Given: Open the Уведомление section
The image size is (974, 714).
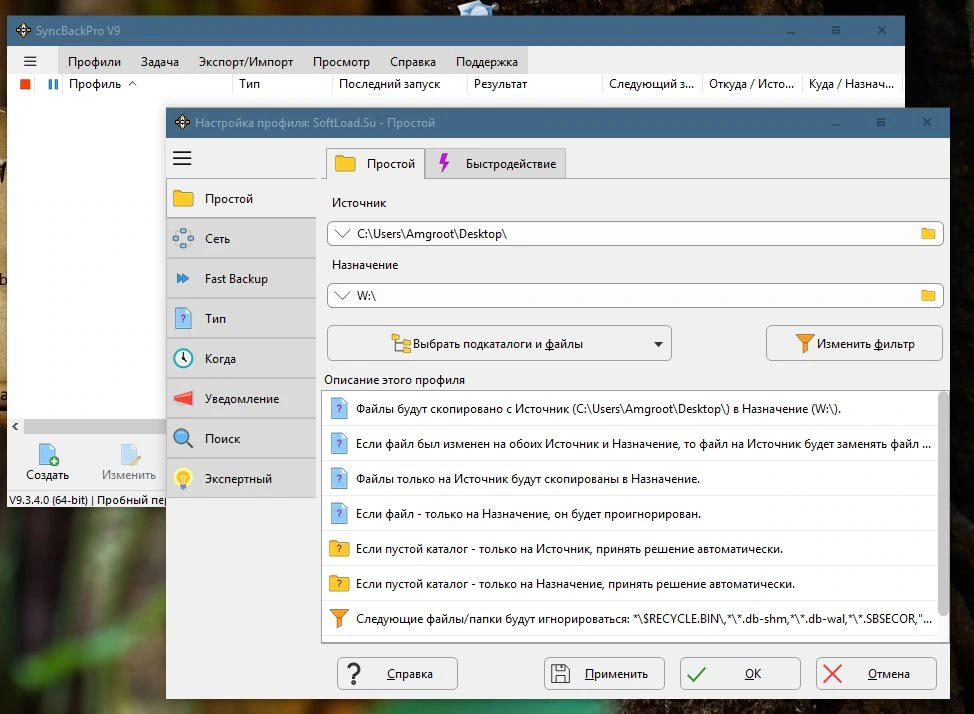Looking at the screenshot, I should [242, 398].
